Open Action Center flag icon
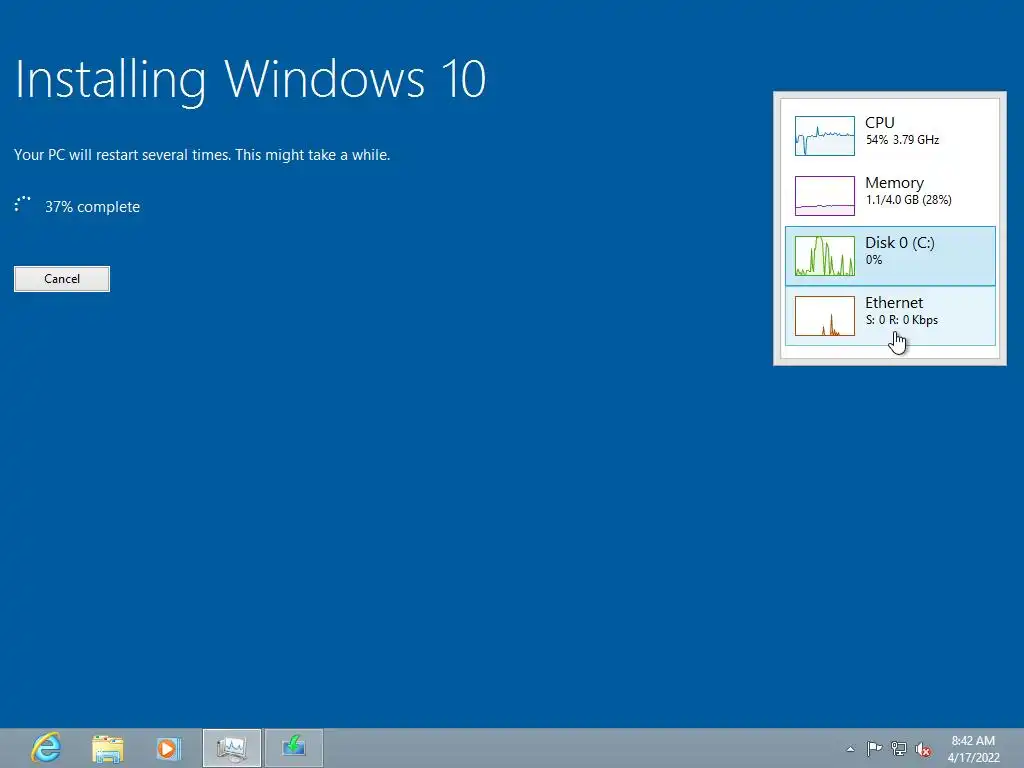This screenshot has height=768, width=1024. (x=874, y=748)
